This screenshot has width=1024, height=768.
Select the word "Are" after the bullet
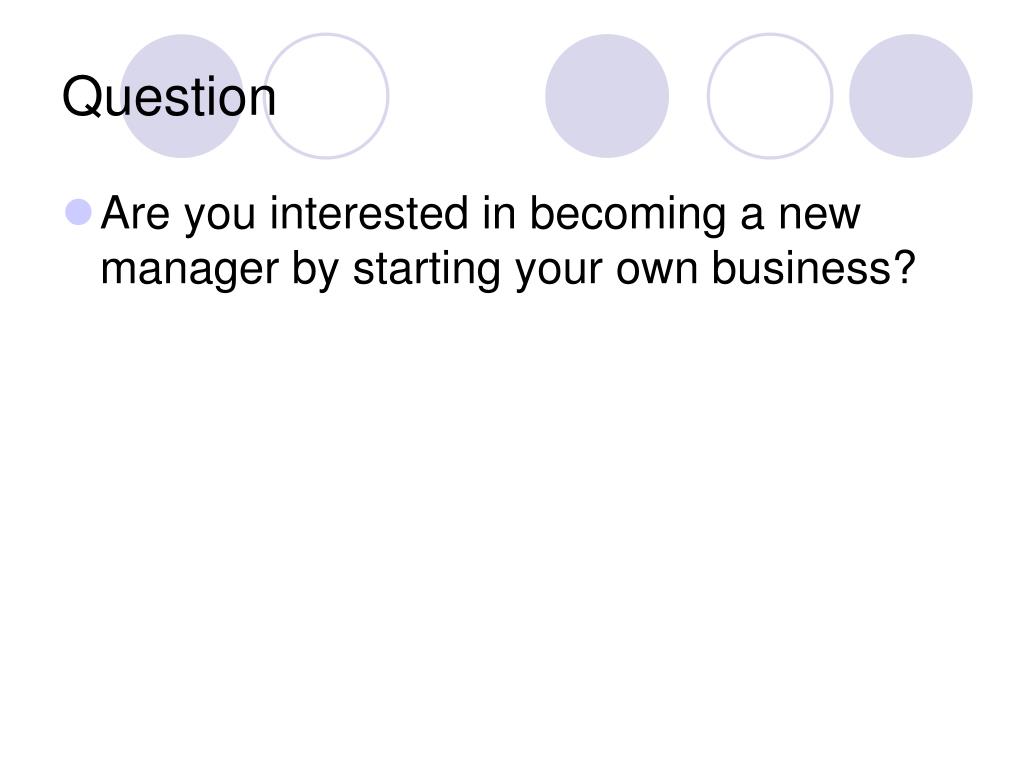(135, 214)
